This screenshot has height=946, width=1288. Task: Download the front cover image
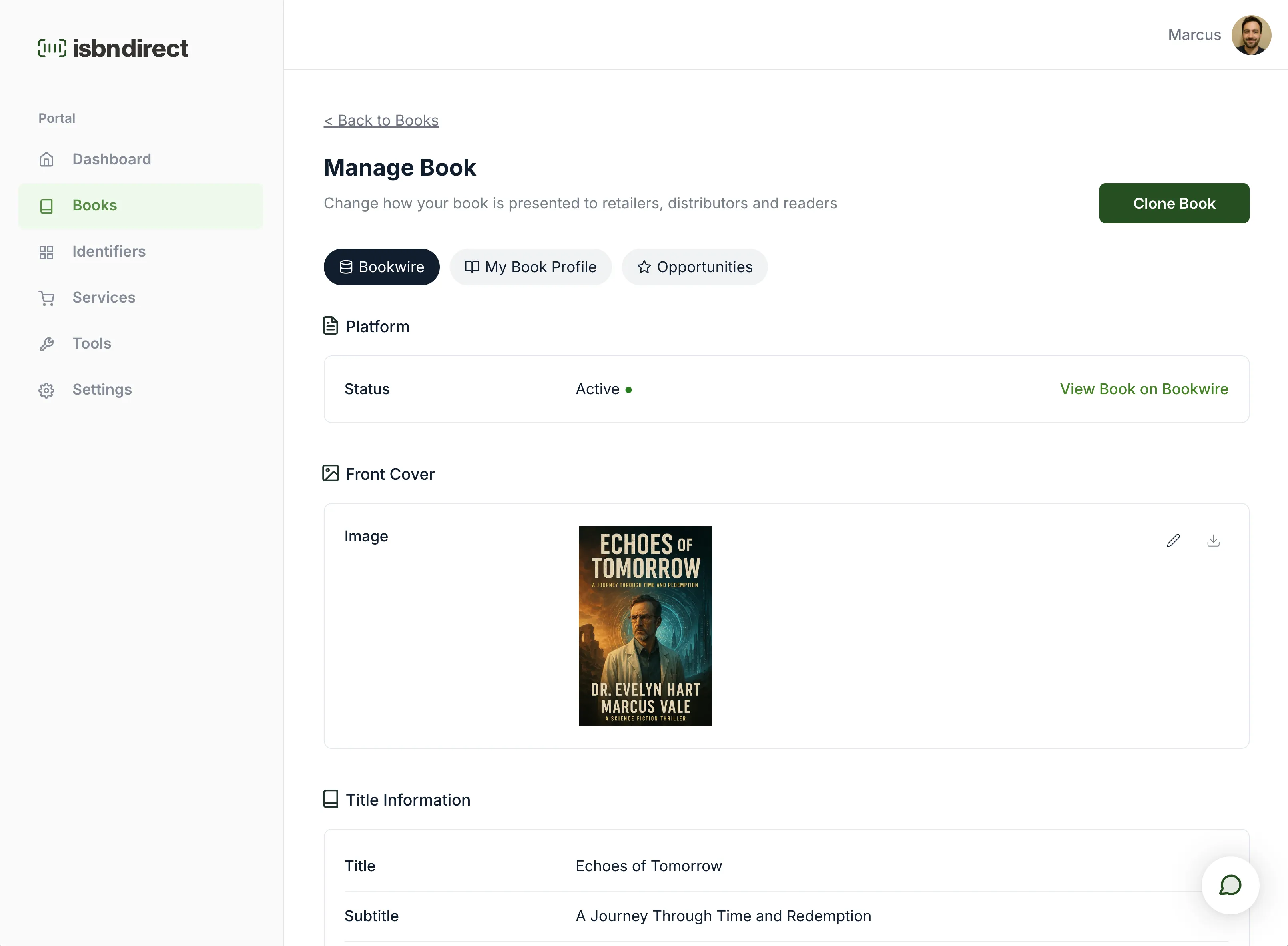[x=1213, y=540]
